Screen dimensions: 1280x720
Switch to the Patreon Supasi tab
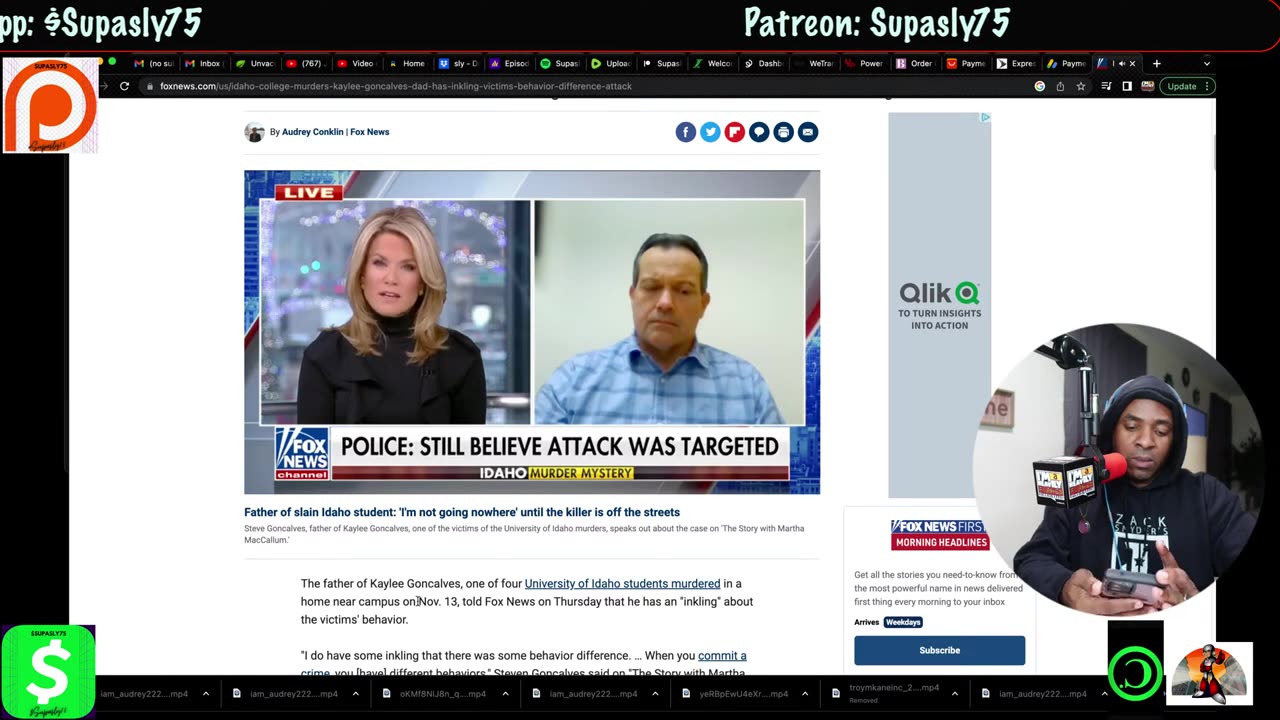point(663,63)
